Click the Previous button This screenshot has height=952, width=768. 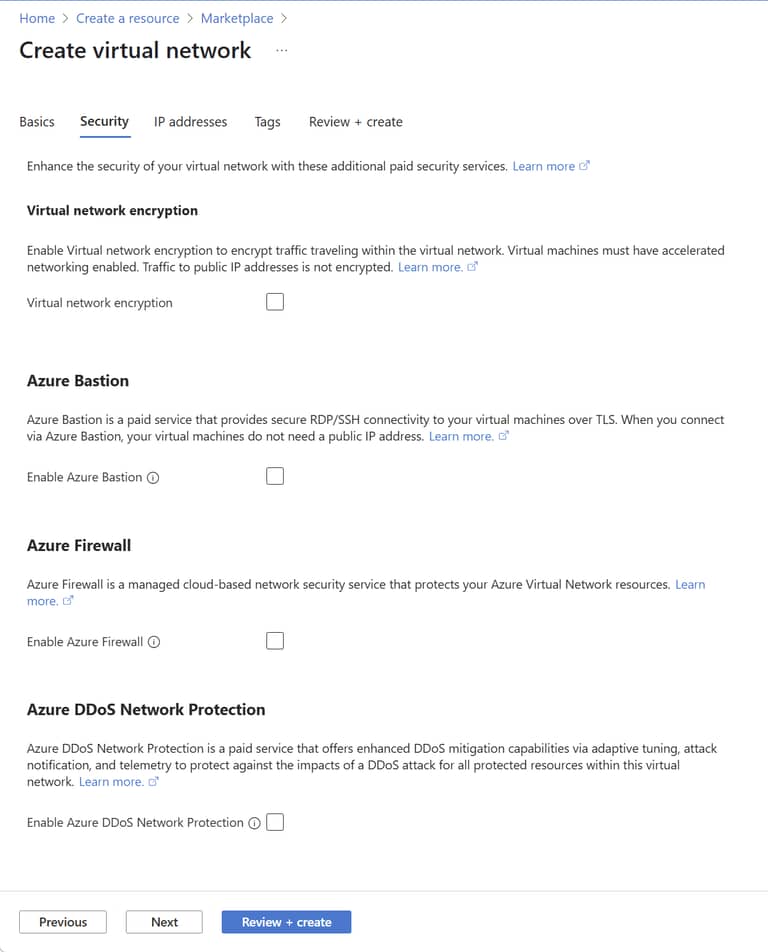pyautogui.click(x=63, y=921)
